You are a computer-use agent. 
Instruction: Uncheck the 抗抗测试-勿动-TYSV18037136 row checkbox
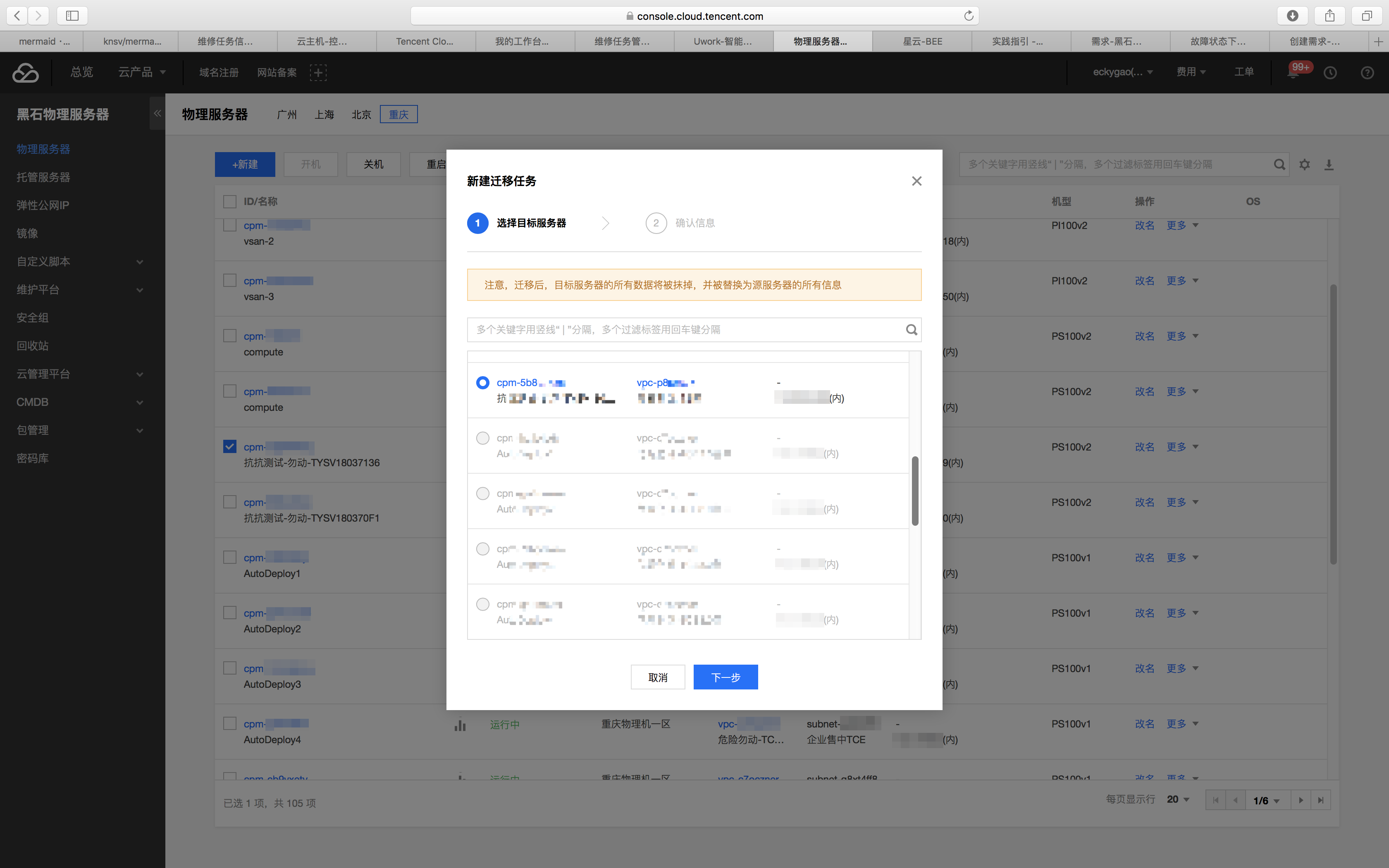point(229,446)
